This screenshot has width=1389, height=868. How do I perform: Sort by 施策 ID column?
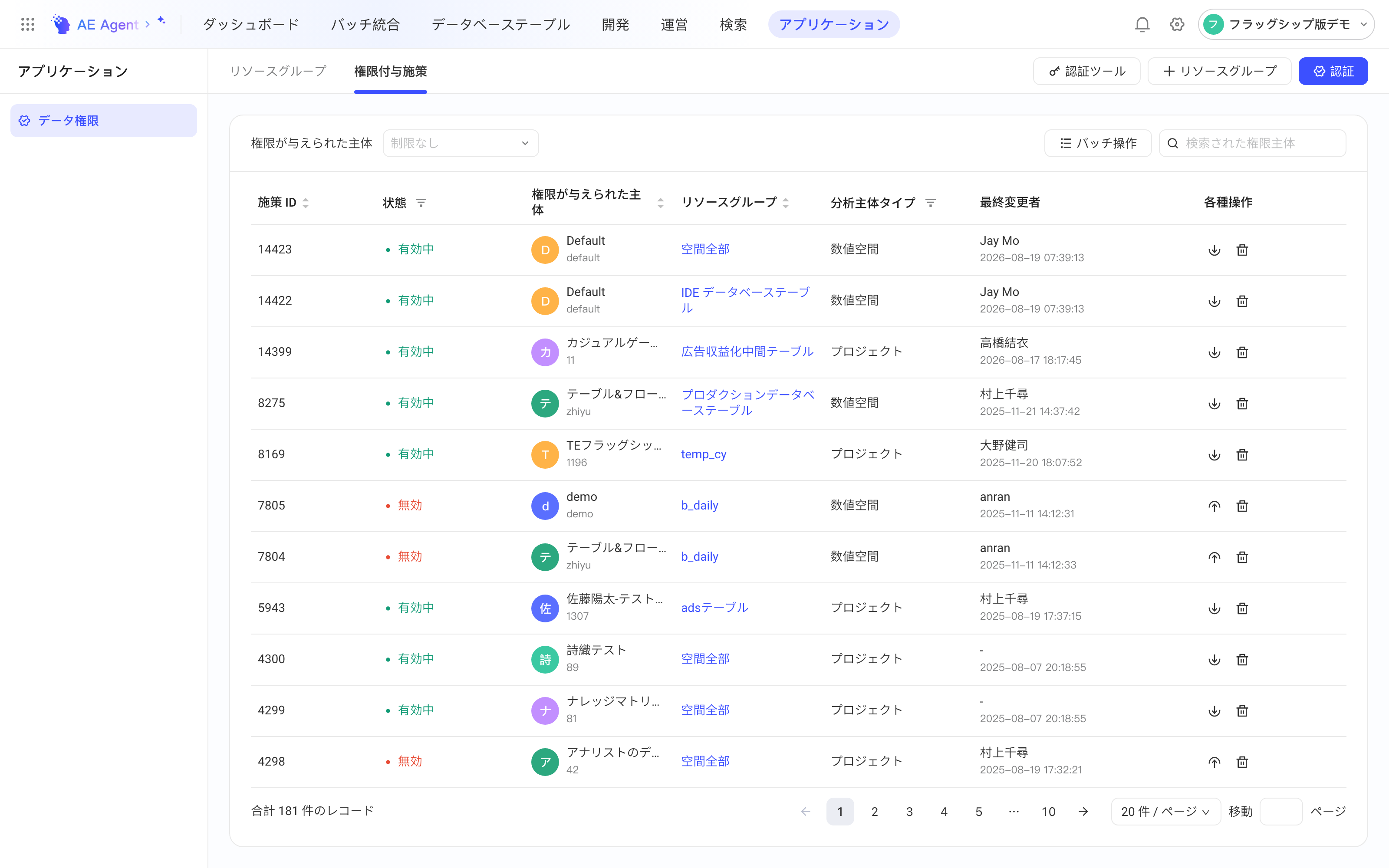click(305, 203)
